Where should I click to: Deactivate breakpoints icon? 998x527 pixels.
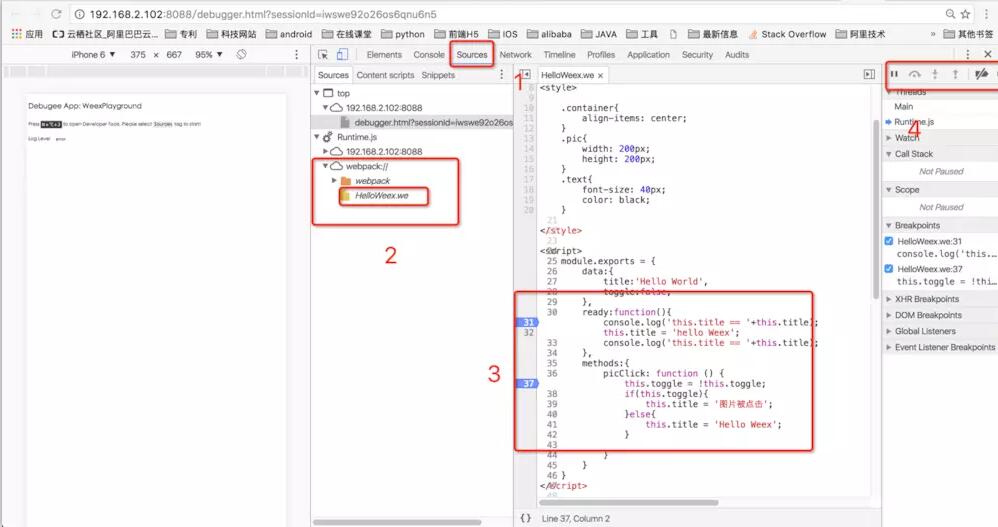pyautogui.click(x=981, y=74)
